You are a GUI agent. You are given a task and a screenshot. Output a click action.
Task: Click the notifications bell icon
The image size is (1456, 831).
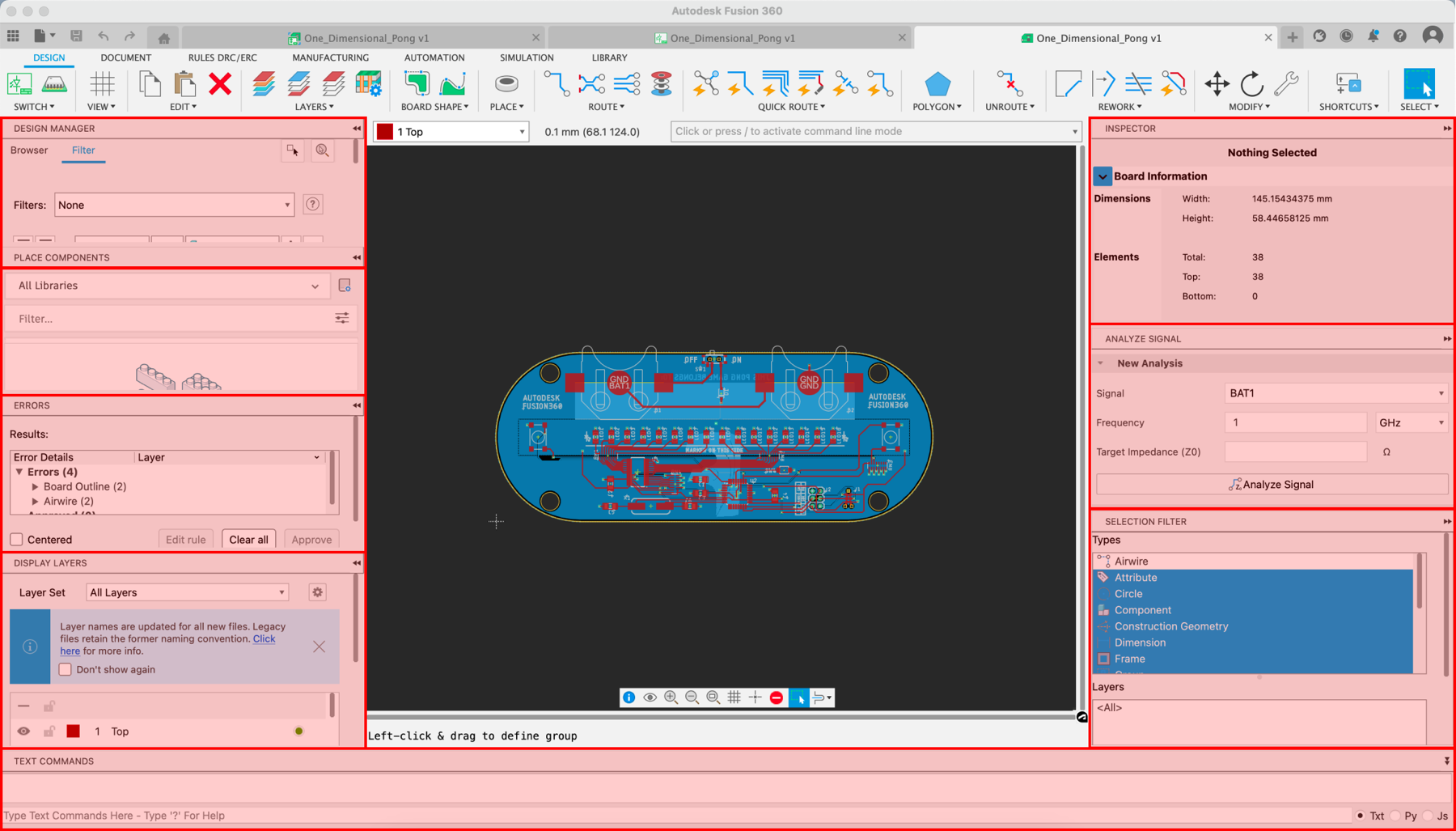pyautogui.click(x=1373, y=36)
